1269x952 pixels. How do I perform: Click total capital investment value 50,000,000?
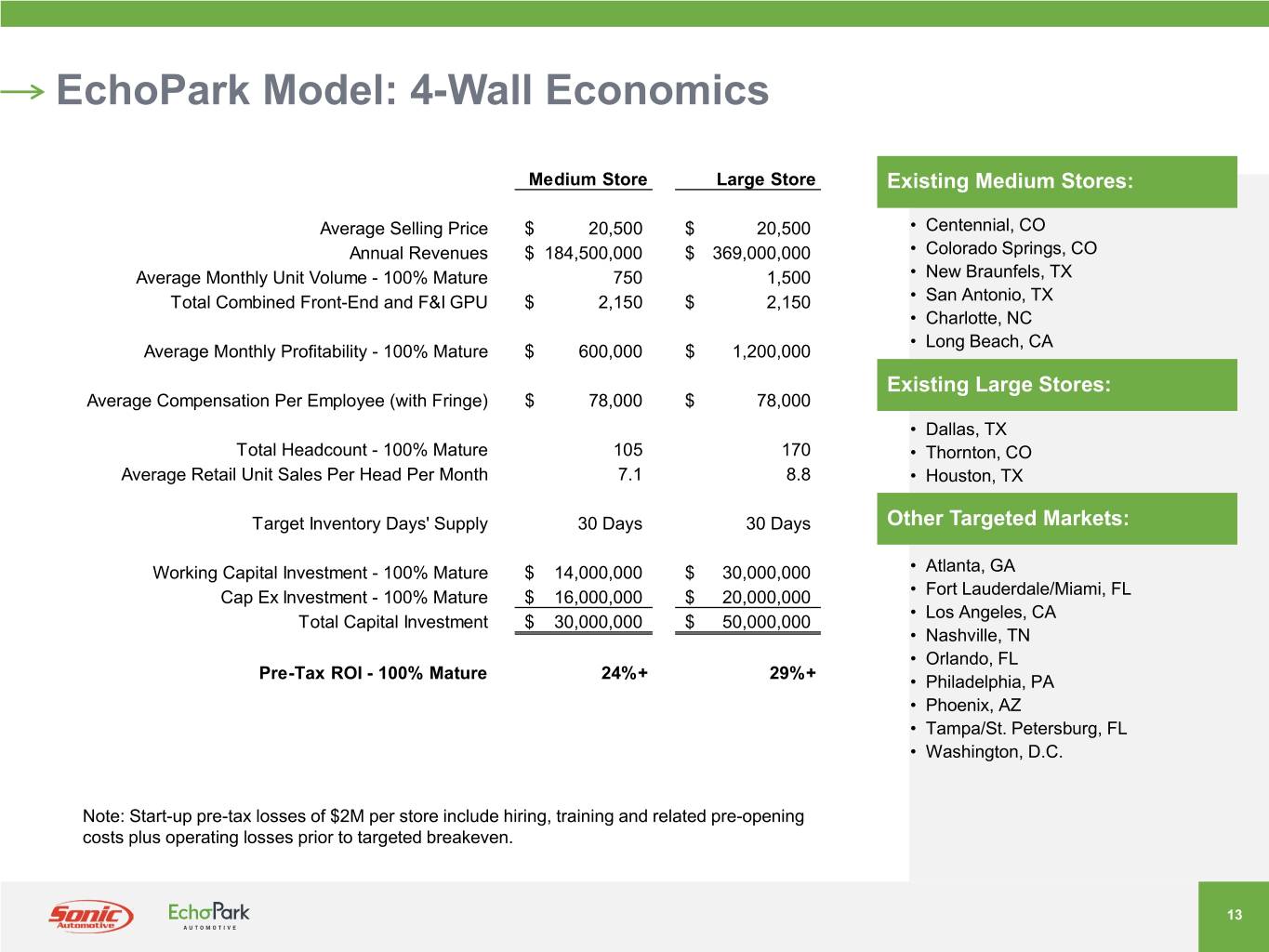(766, 622)
